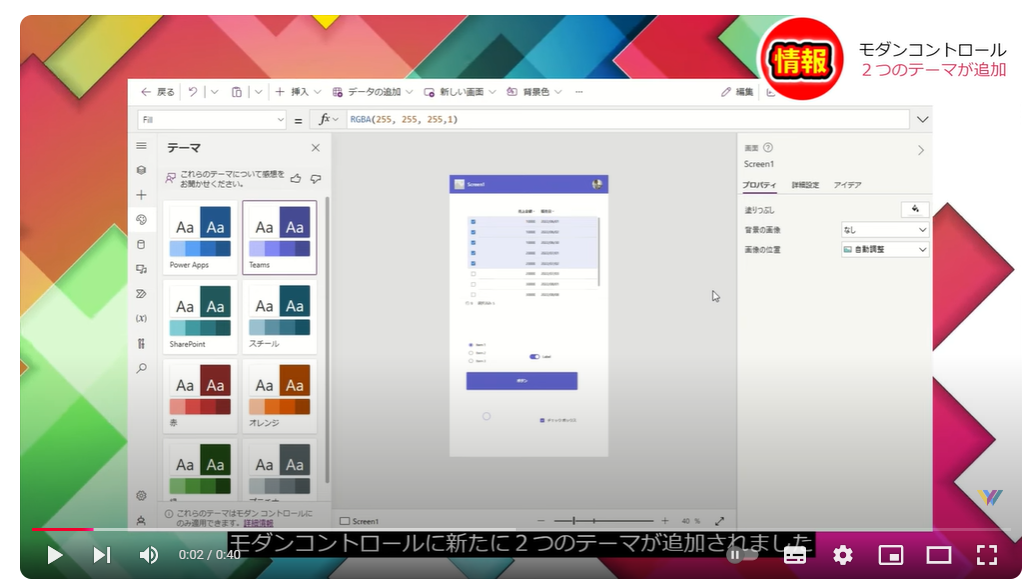
Task: Open the 新しい画面 menu
Action: [460, 92]
